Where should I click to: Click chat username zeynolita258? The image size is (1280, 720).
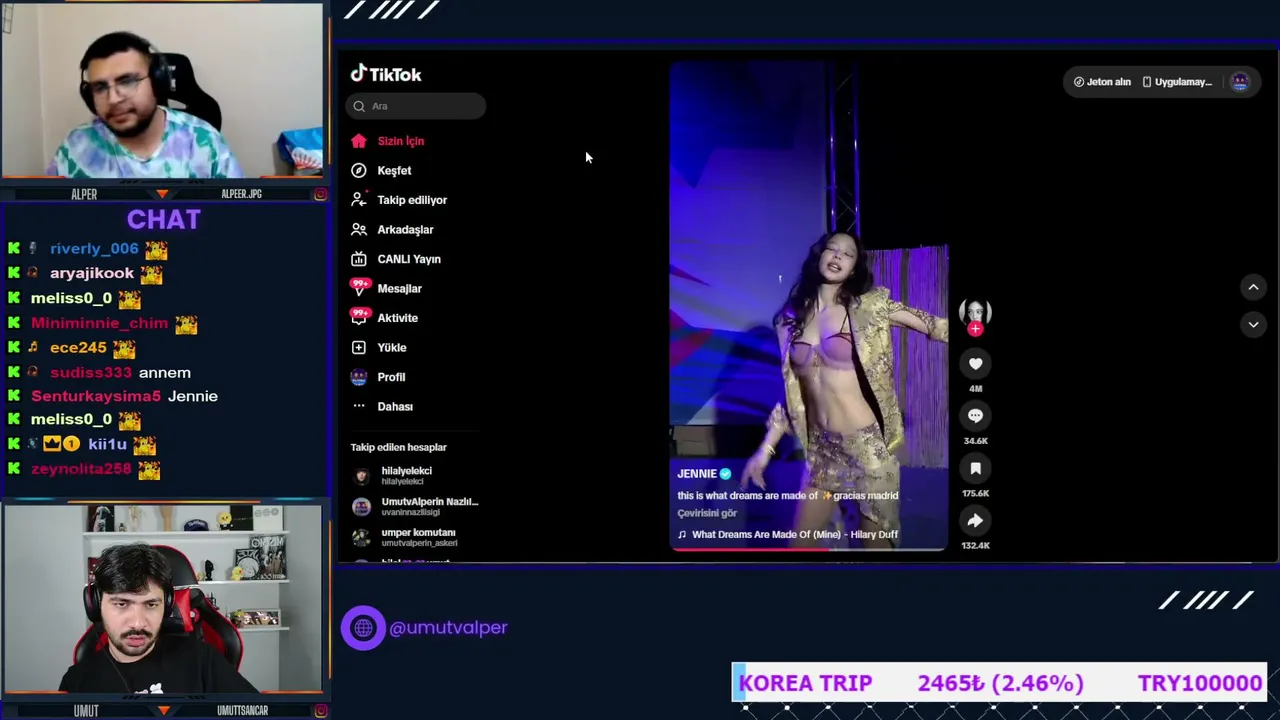coord(81,469)
